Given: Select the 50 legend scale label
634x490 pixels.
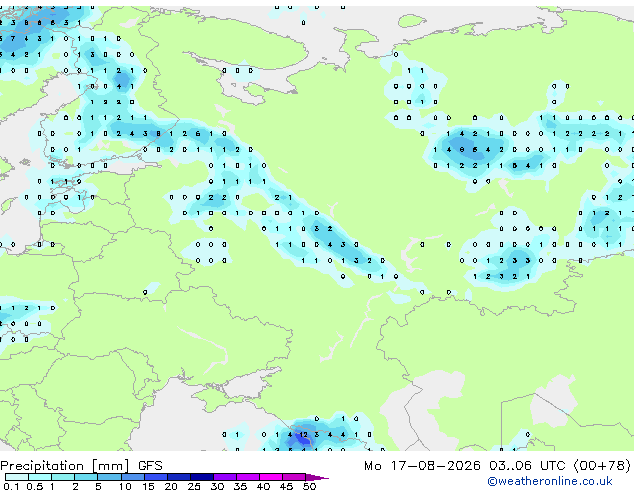Looking at the screenshot, I should (309, 486).
